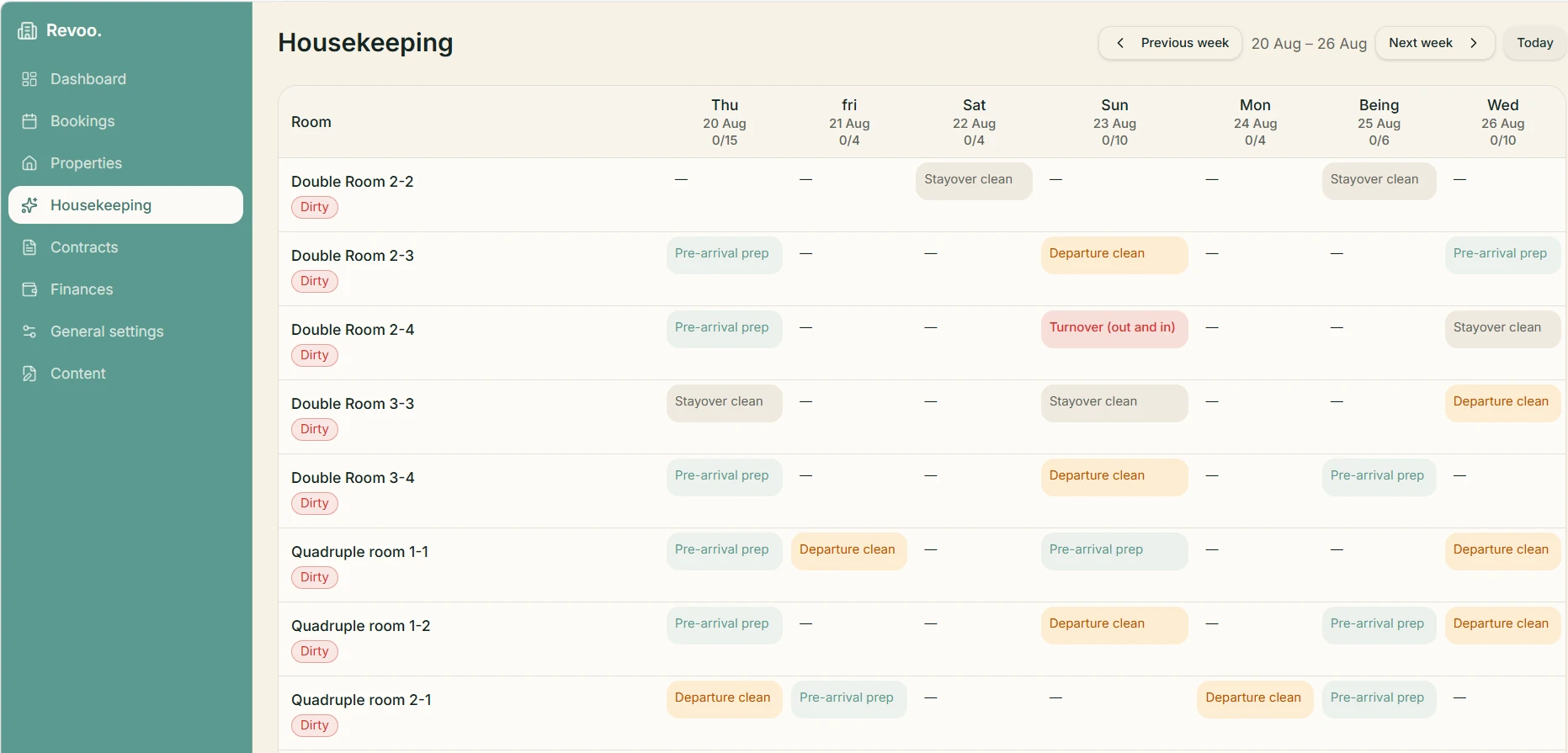Open Stayover clean for Double Room 2-2 Saturday
The image size is (1568, 753).
point(974,181)
